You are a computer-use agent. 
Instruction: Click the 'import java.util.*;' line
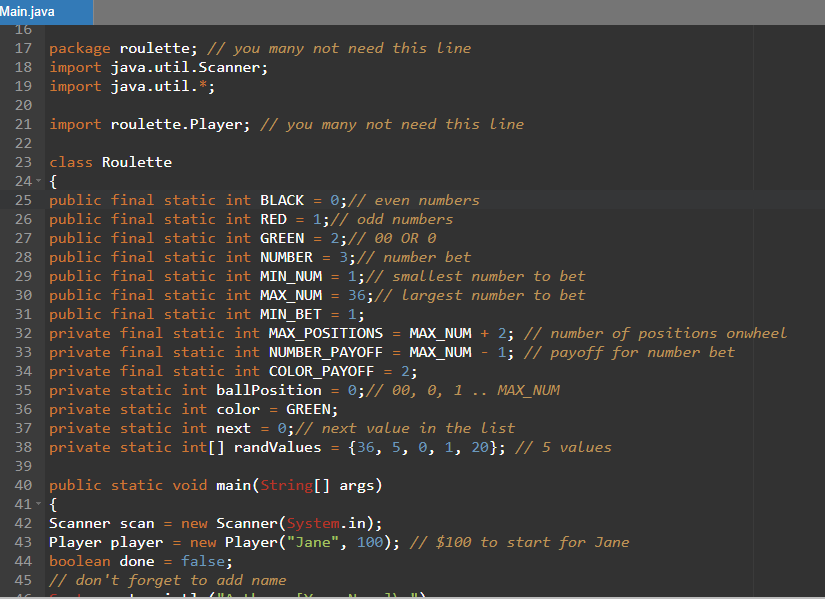[132, 86]
